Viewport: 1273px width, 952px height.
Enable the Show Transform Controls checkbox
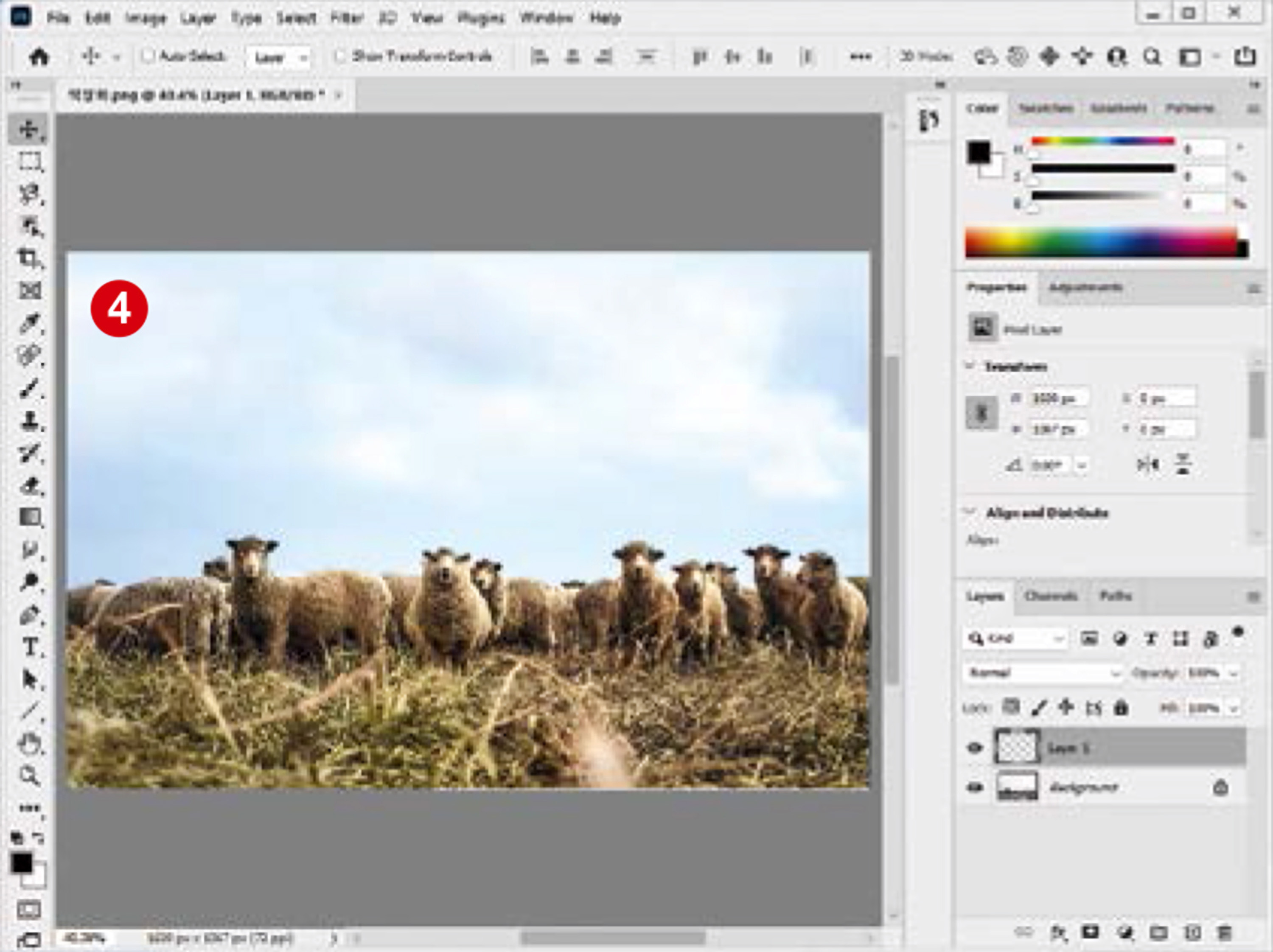tap(341, 56)
